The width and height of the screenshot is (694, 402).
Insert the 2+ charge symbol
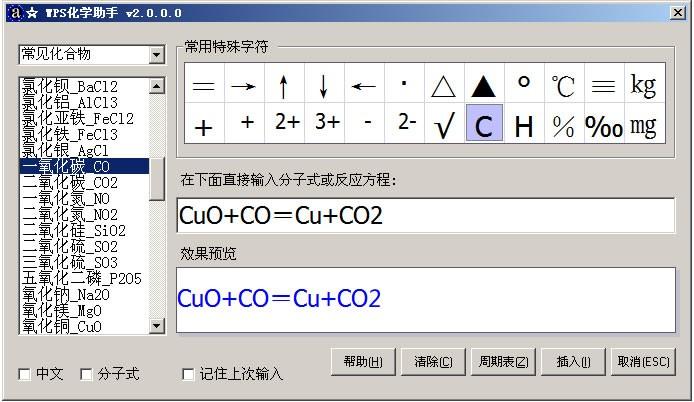284,124
